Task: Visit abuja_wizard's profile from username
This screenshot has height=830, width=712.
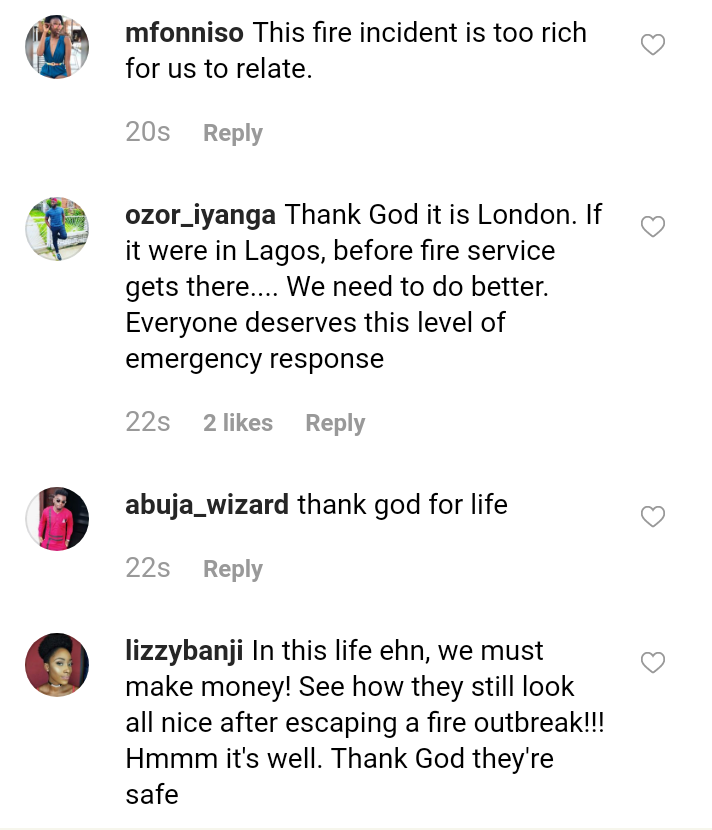Action: [x=207, y=504]
